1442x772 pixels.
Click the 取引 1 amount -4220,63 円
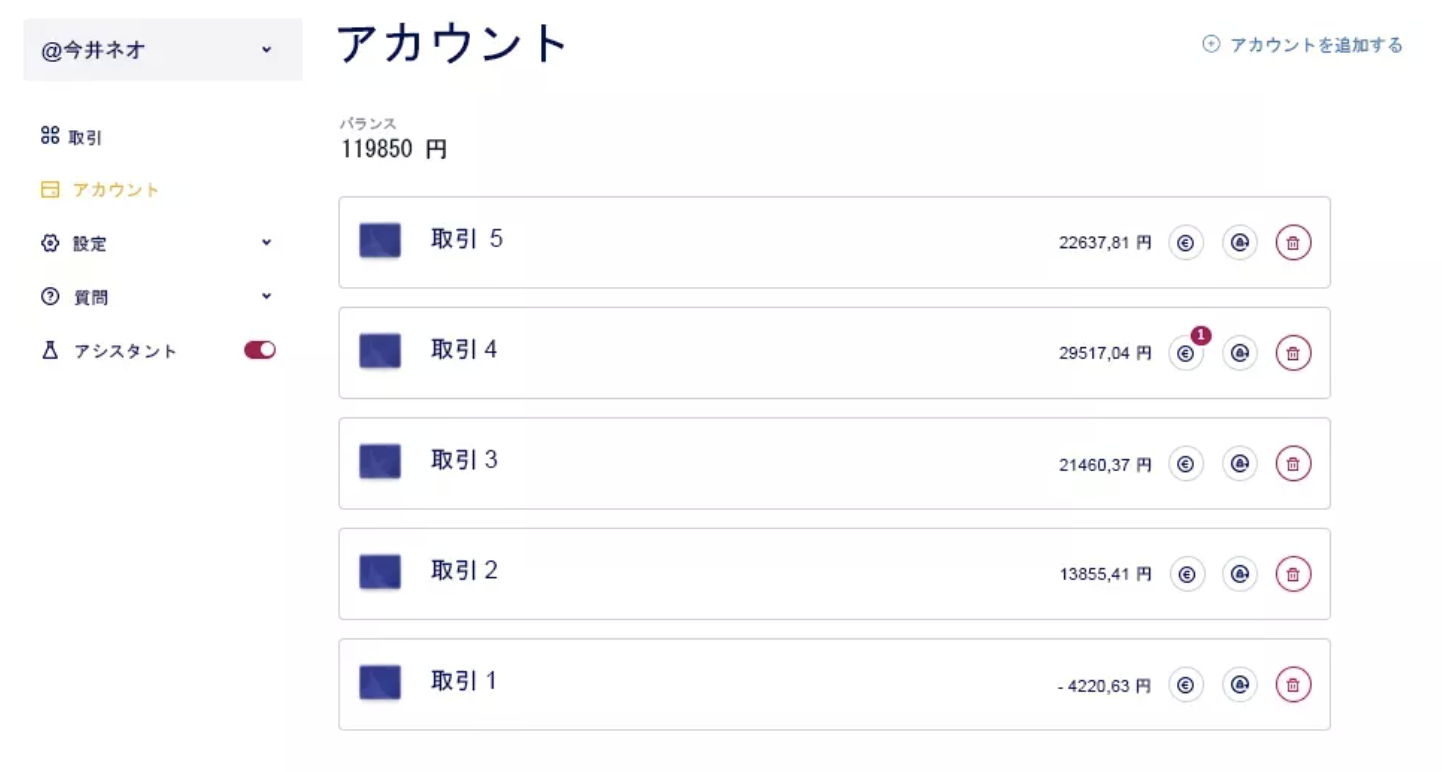1104,686
